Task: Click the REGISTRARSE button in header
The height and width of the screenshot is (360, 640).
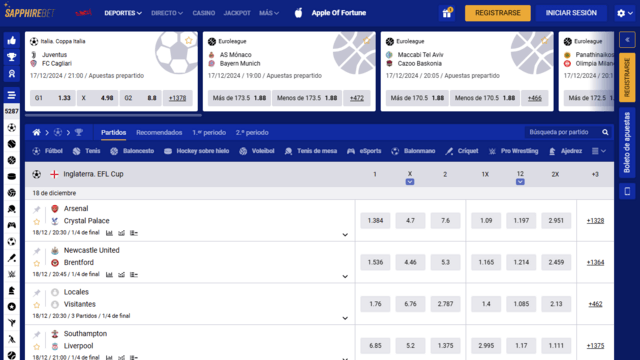Action: point(498,13)
